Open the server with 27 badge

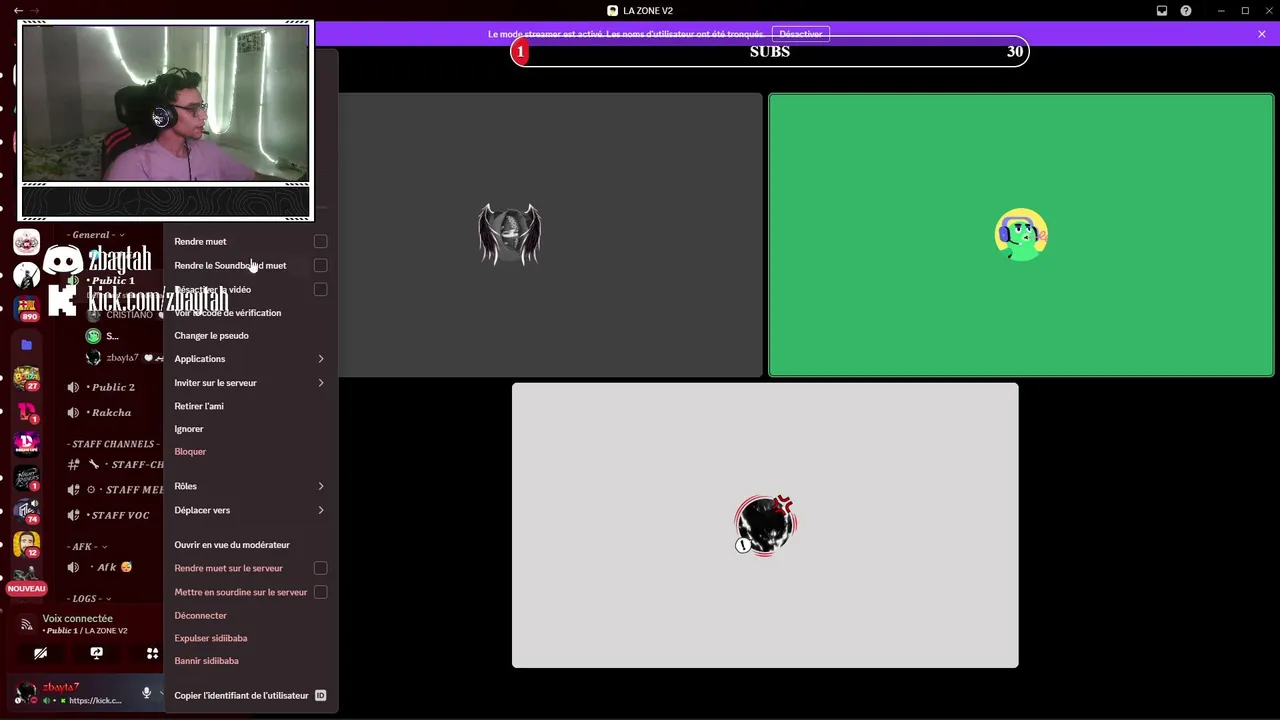[x=27, y=378]
